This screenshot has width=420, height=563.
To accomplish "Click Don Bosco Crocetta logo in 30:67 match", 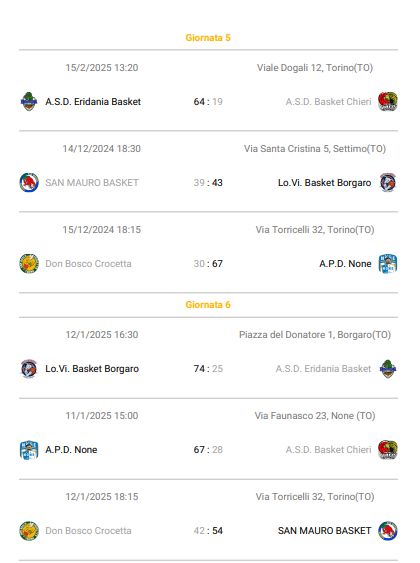I will 29,264.
